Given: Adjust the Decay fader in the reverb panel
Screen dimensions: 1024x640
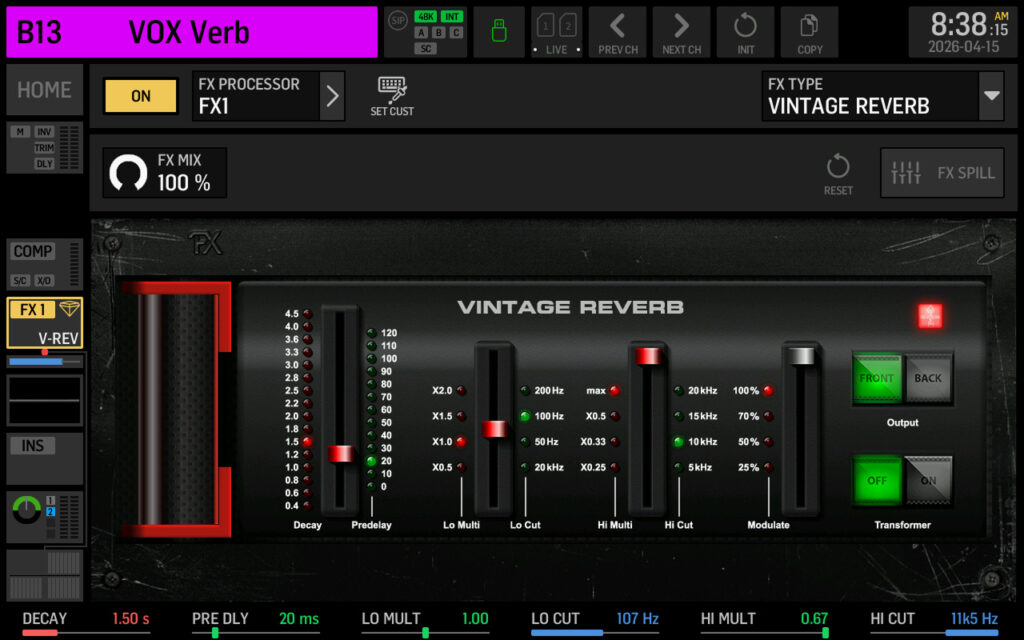Looking at the screenshot, I should coord(340,452).
